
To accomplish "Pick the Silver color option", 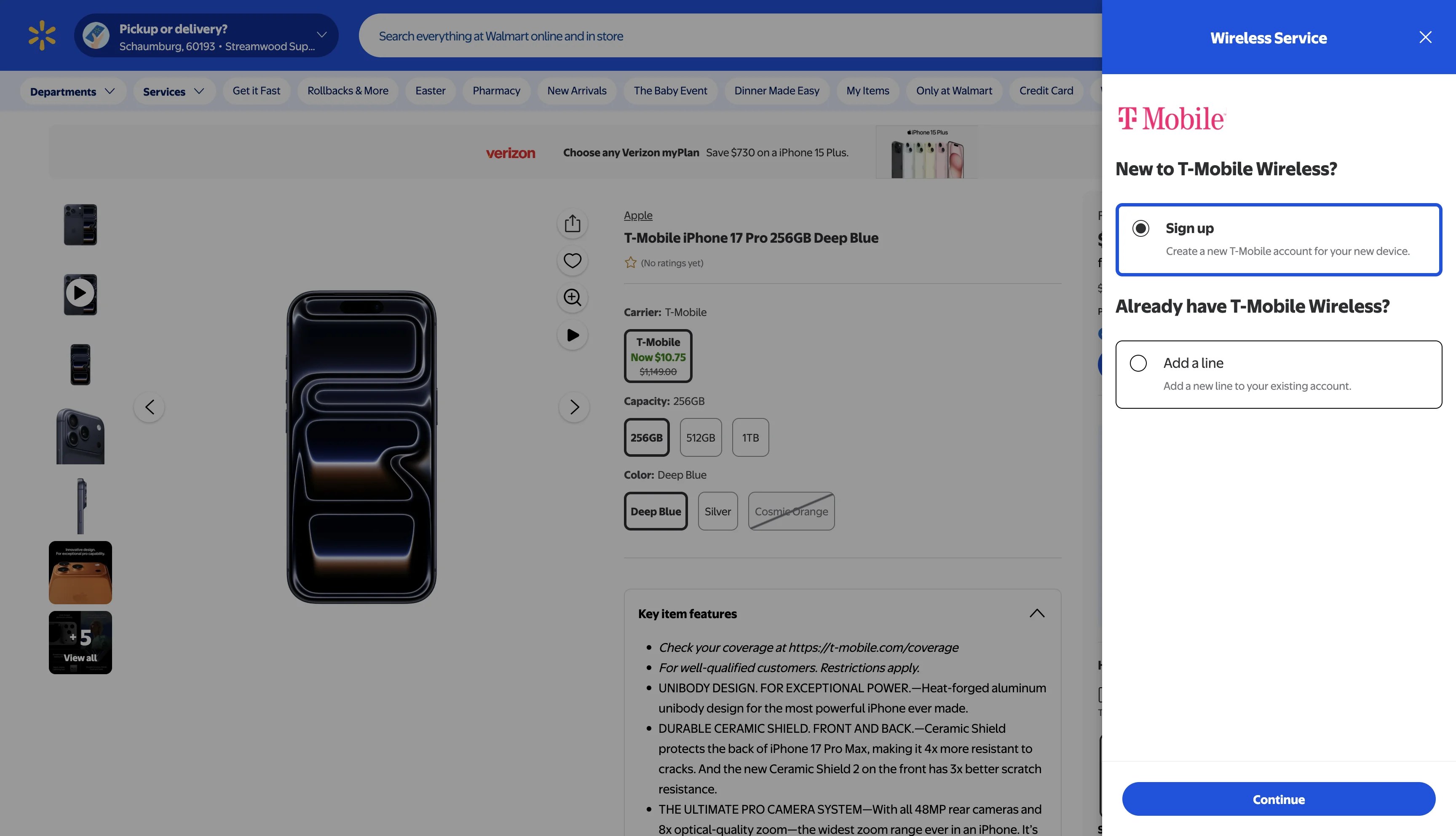I will [x=717, y=511].
